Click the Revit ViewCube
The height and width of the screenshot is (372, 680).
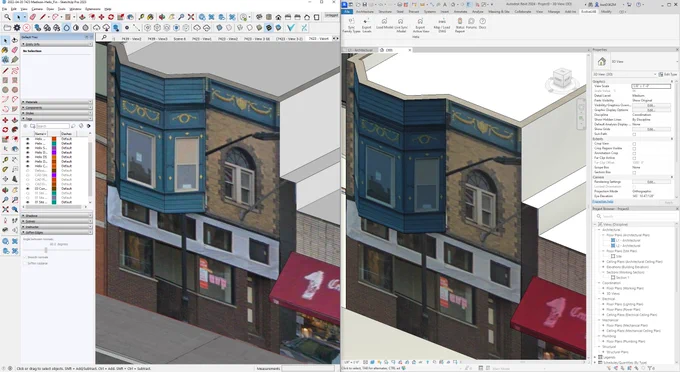click(561, 80)
